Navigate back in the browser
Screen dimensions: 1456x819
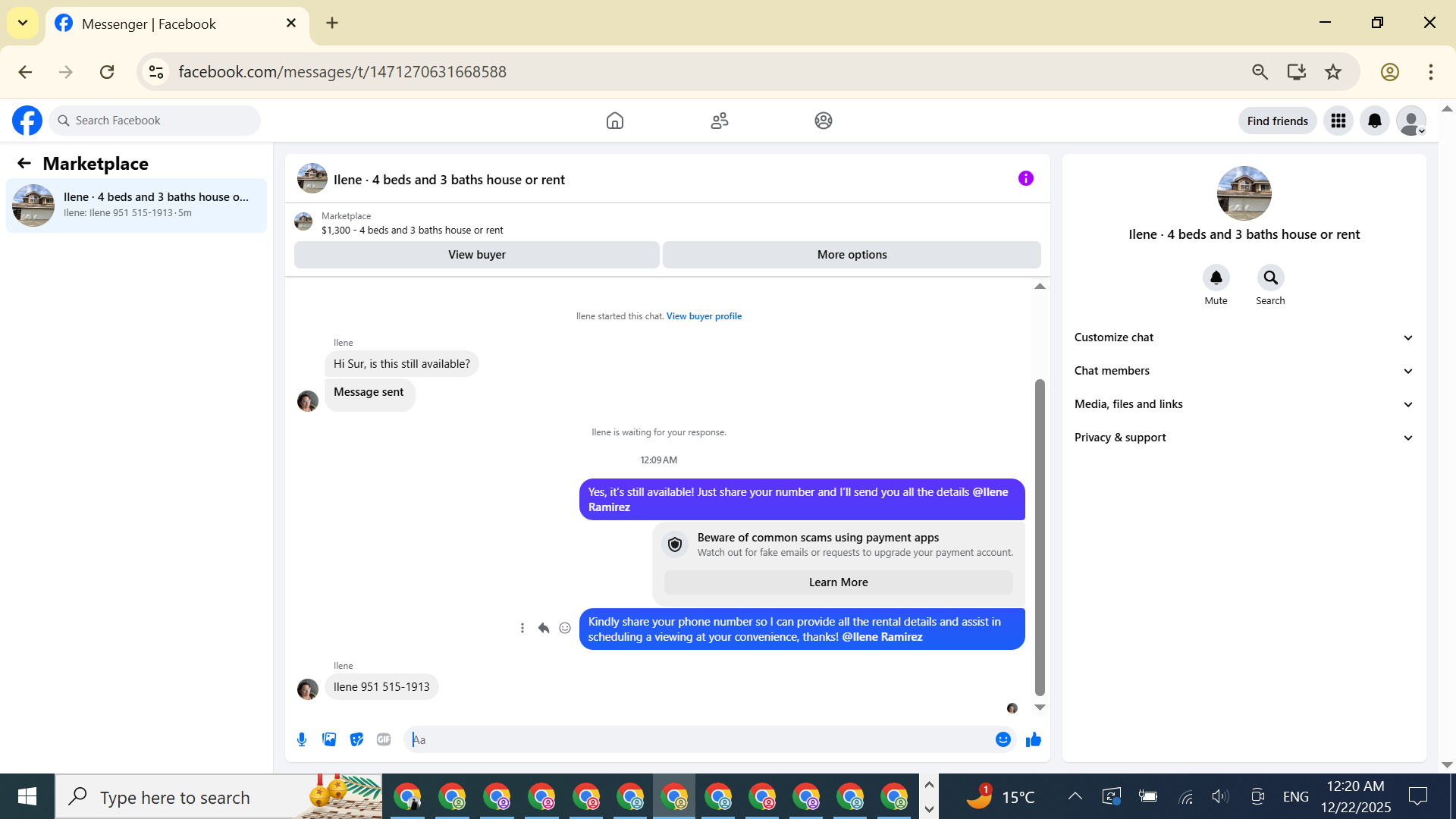[25, 72]
